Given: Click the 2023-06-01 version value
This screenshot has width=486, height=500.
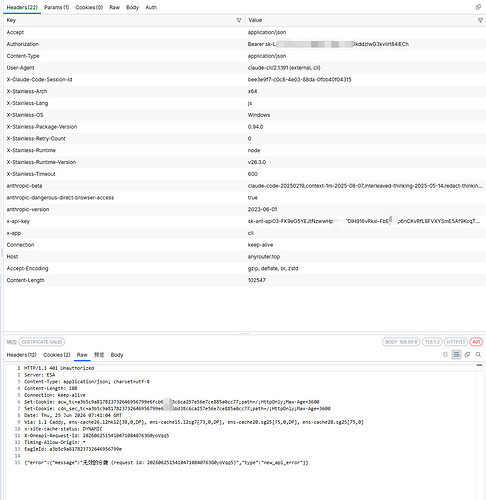Looking at the screenshot, I should (262, 209).
